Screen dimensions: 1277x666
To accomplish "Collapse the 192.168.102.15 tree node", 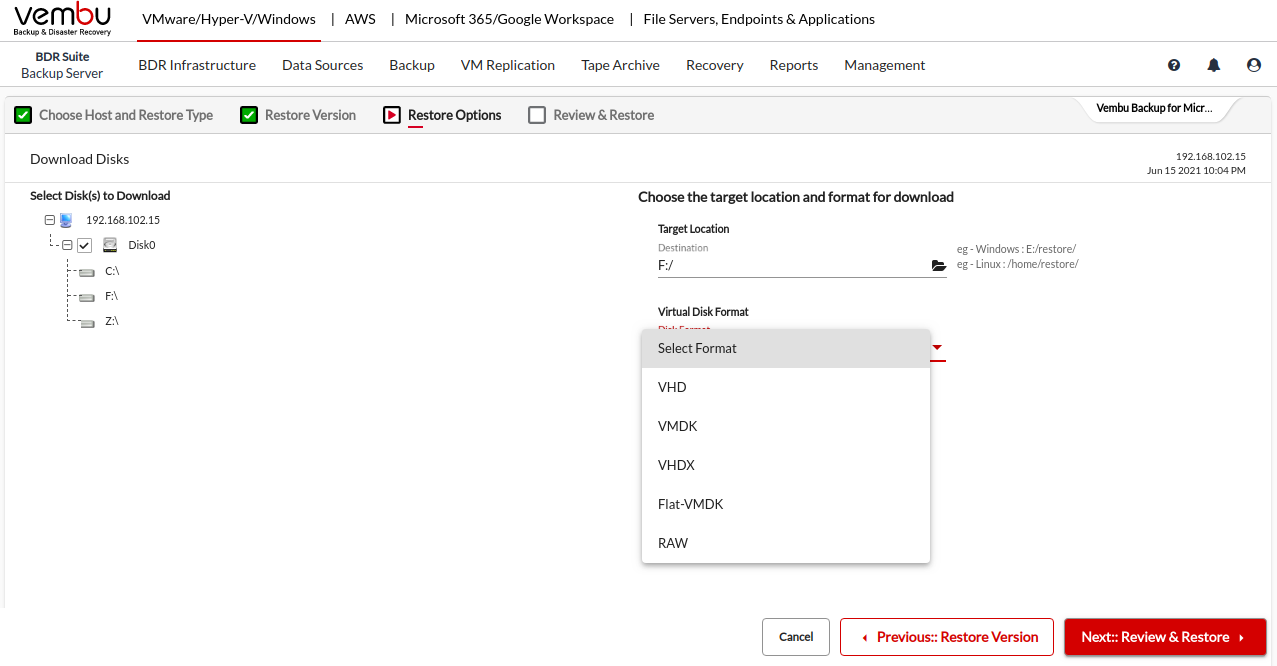I will pos(49,220).
